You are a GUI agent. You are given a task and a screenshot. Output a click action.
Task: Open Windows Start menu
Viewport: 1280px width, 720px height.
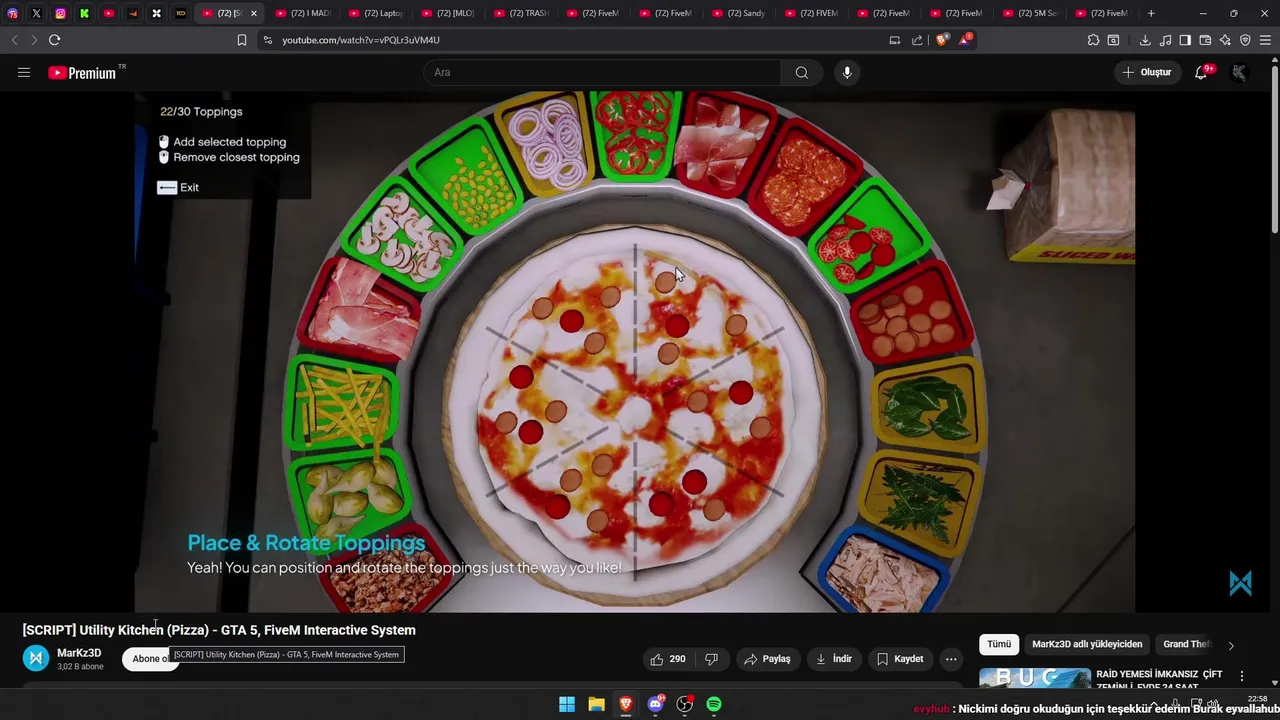point(567,704)
